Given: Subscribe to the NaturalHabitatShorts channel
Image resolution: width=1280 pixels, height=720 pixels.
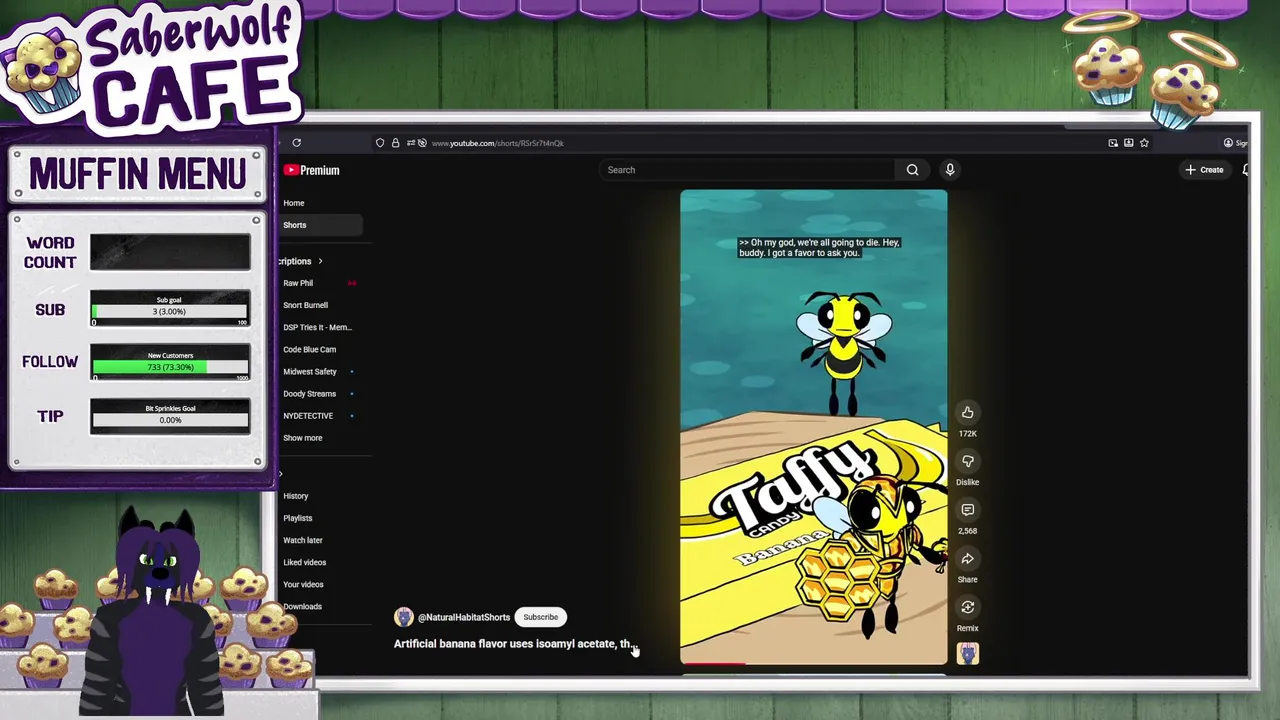Looking at the screenshot, I should pyautogui.click(x=540, y=617).
